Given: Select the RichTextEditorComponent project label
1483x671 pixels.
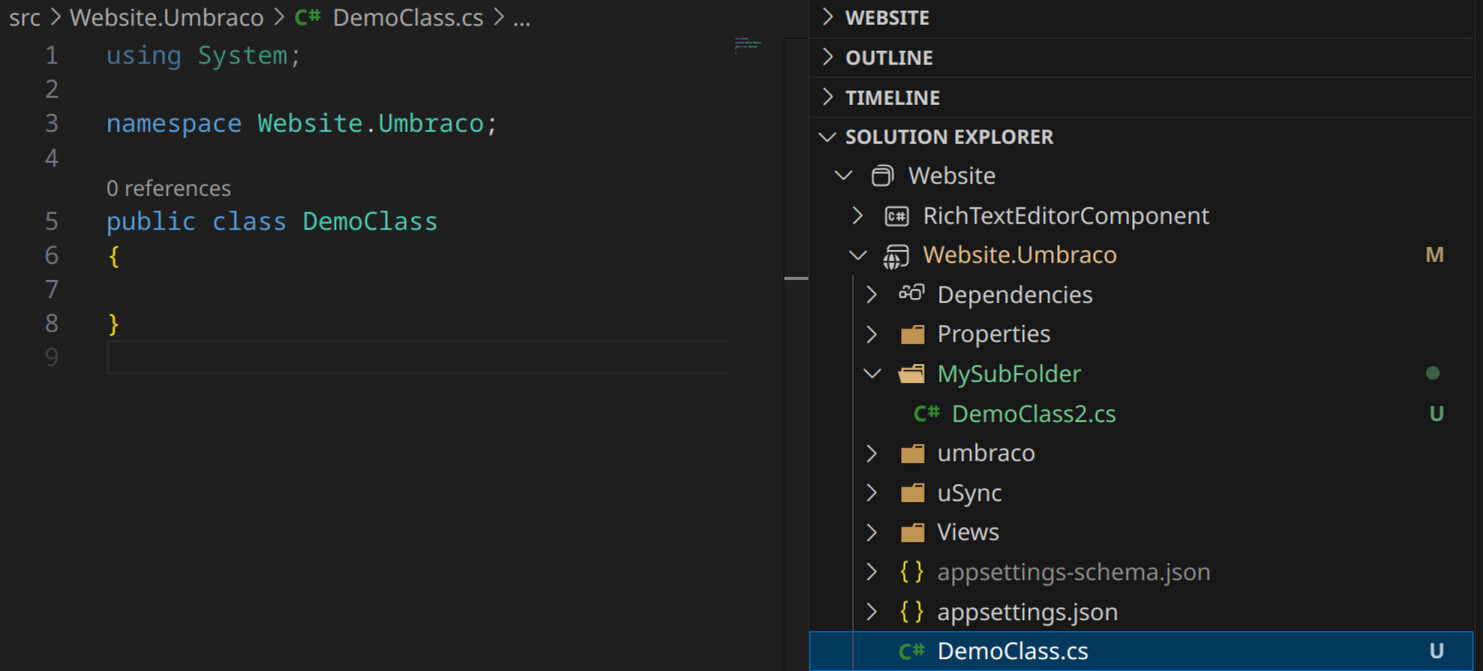Looking at the screenshot, I should 1066,215.
